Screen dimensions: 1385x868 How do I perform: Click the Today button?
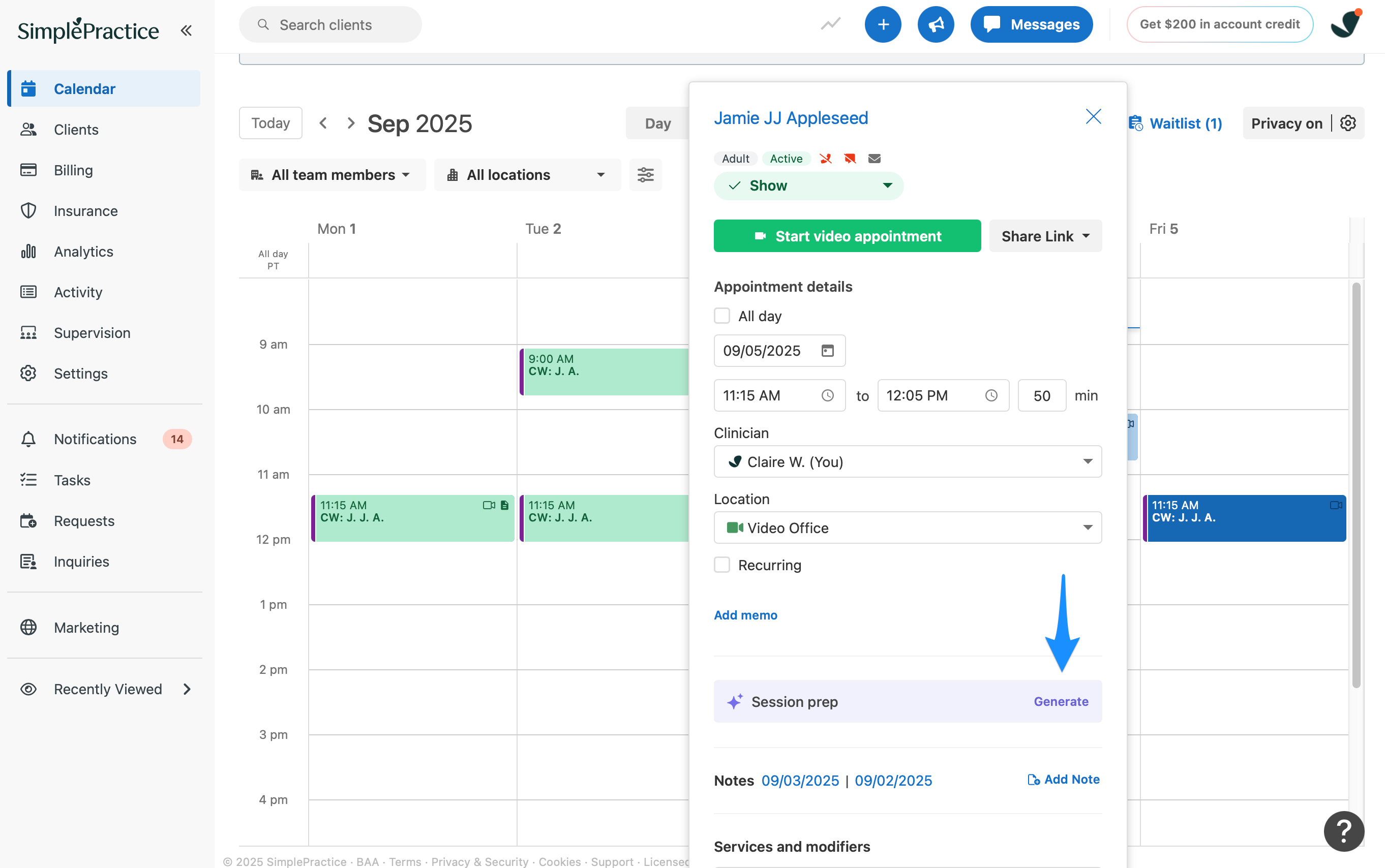tap(270, 123)
